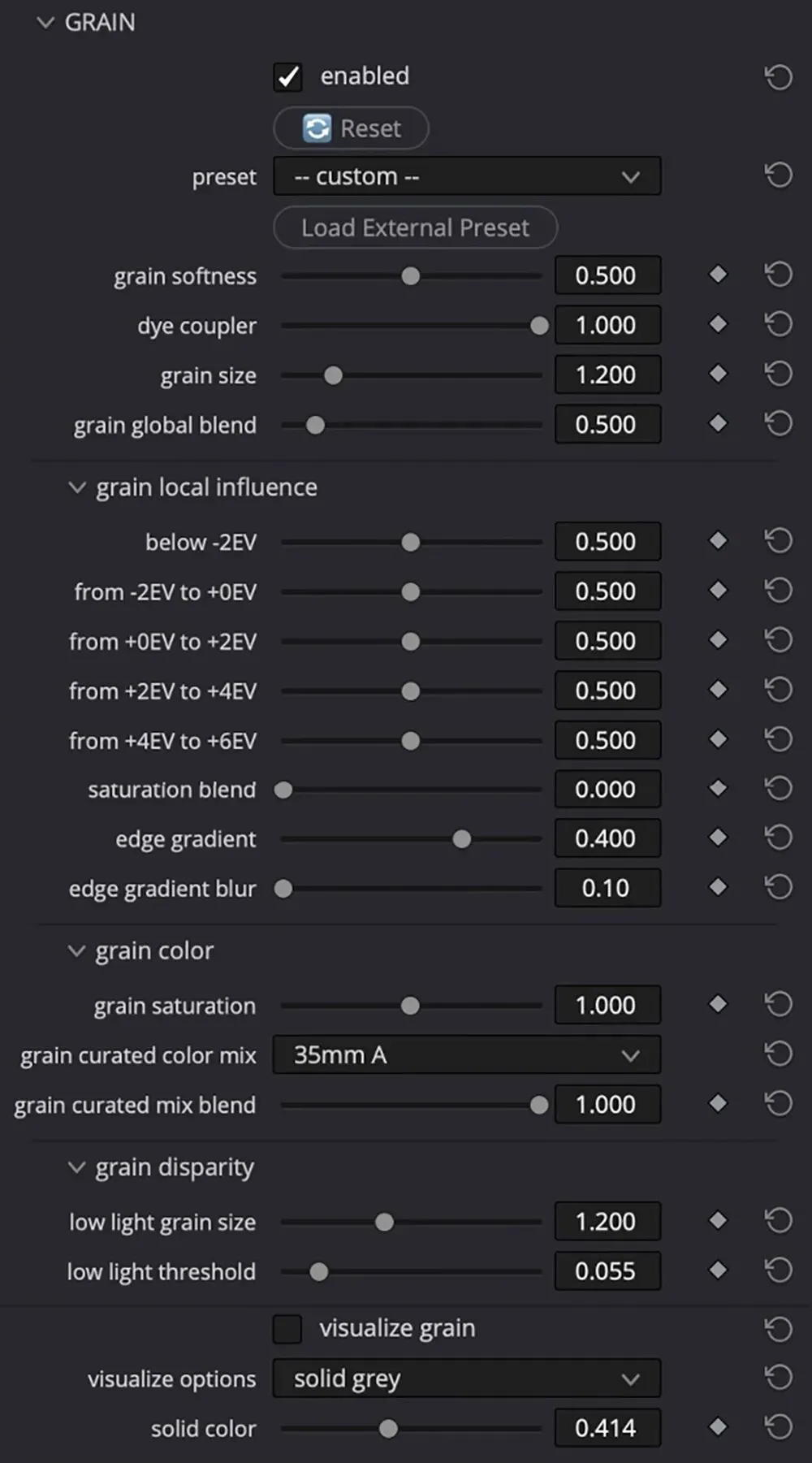
Task: Click keyframe diamond for saturation blend
Action: [718, 788]
